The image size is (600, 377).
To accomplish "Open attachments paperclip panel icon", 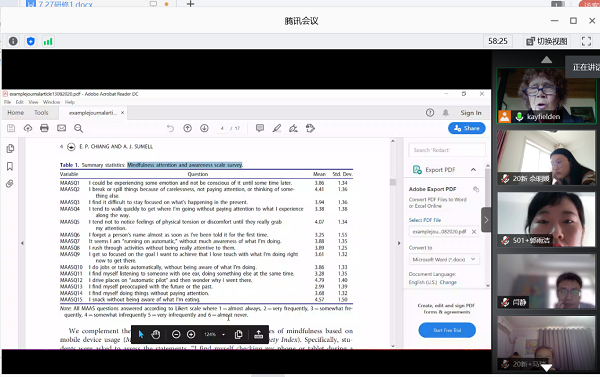I will [x=10, y=184].
